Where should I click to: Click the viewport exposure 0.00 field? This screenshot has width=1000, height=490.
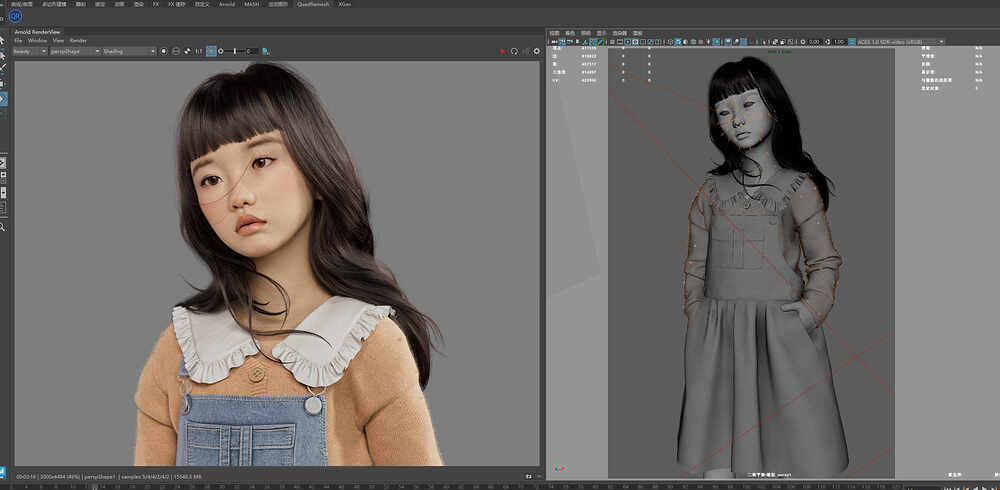[814, 41]
